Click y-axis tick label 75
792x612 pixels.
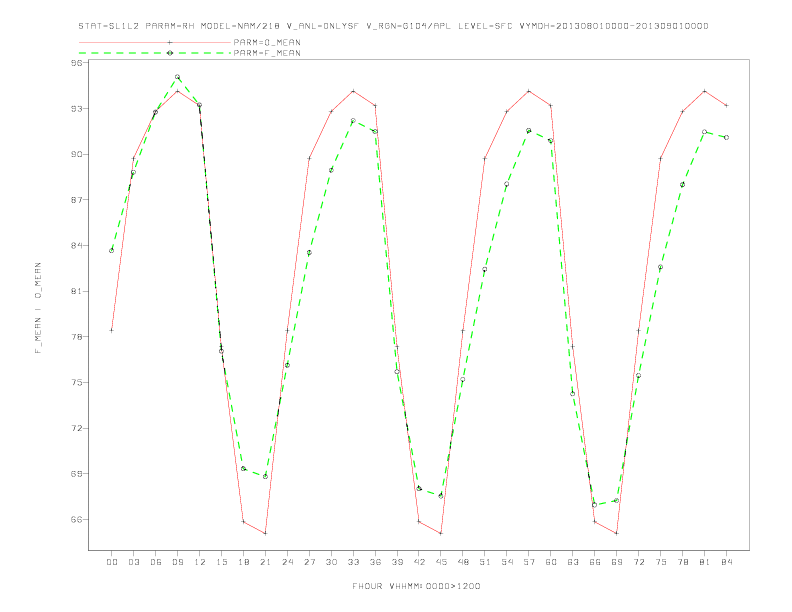point(77,382)
